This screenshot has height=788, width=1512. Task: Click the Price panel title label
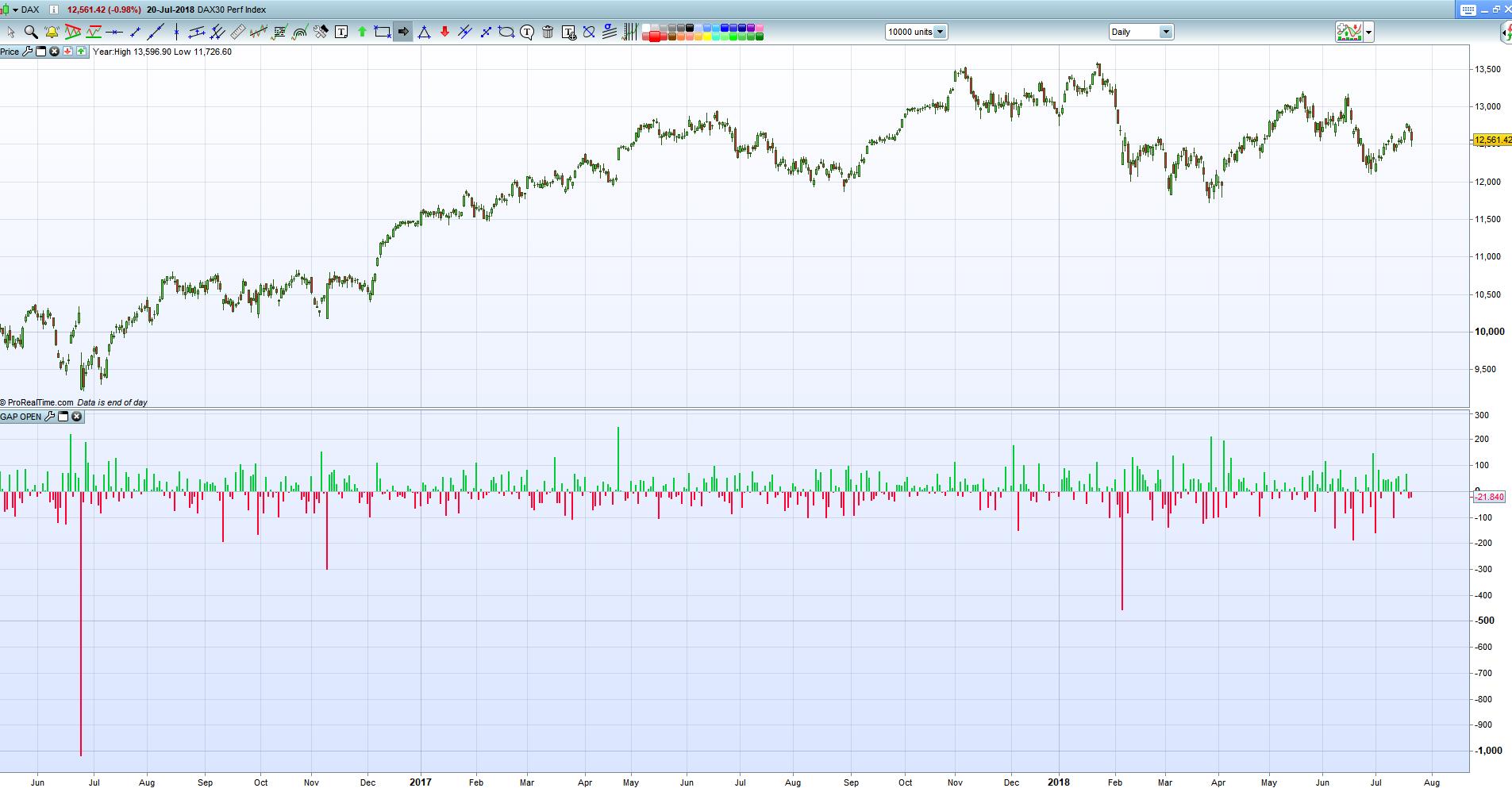coord(10,52)
